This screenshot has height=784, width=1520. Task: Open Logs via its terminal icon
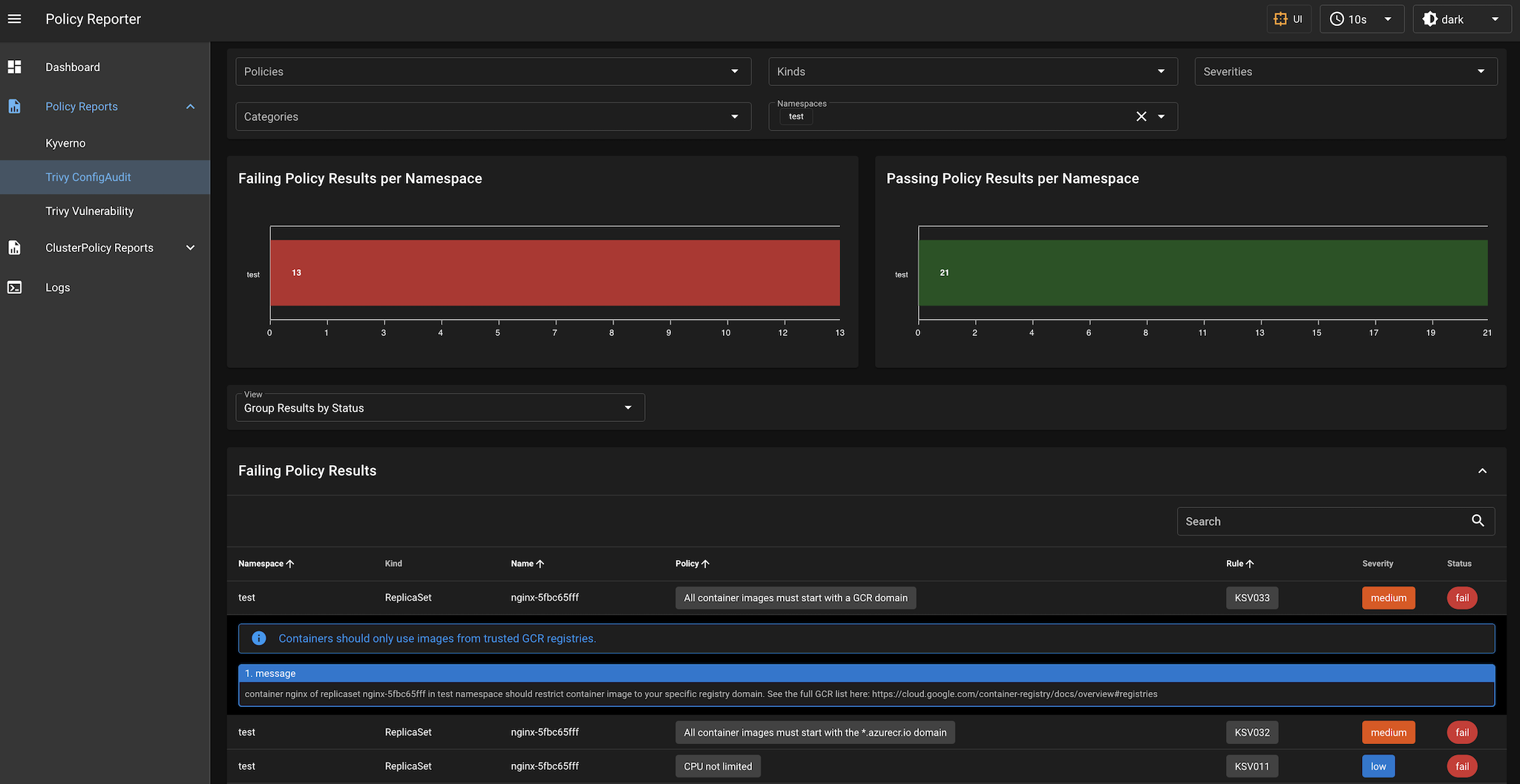point(15,287)
